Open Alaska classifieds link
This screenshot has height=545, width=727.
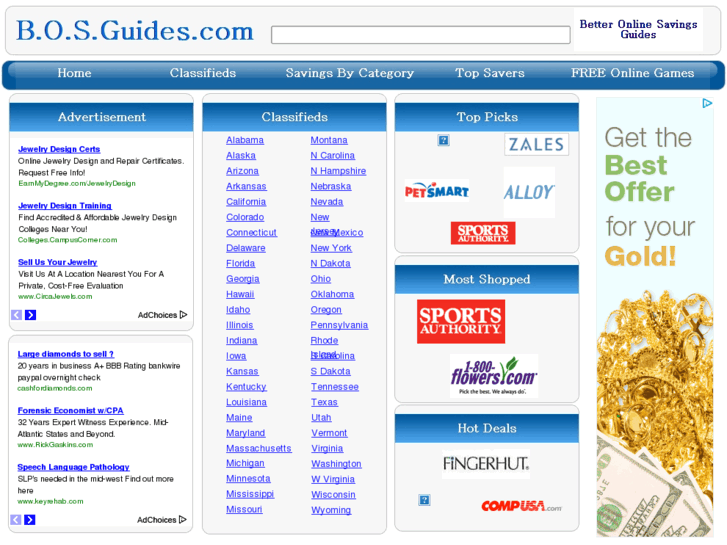[241, 155]
